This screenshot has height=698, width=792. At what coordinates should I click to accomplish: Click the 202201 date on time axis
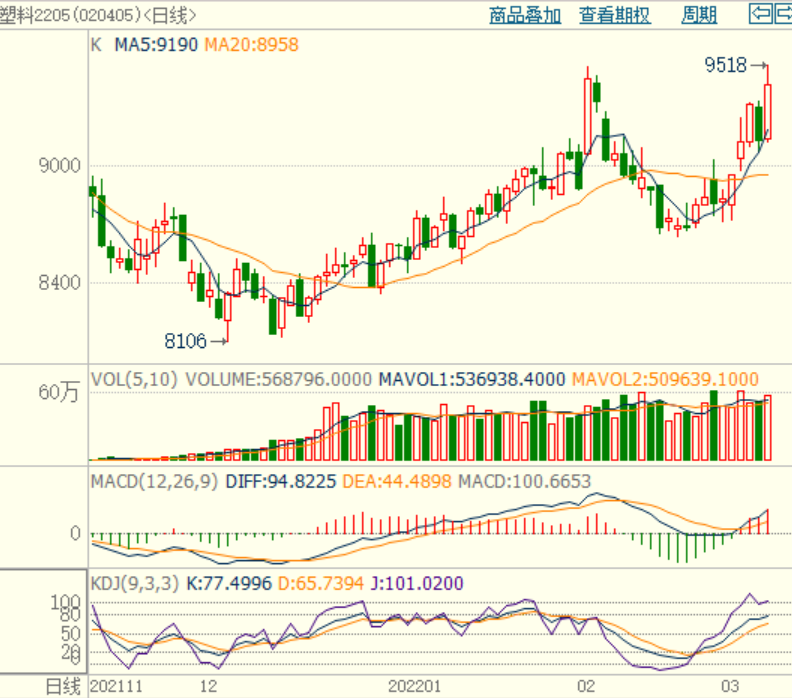414,686
